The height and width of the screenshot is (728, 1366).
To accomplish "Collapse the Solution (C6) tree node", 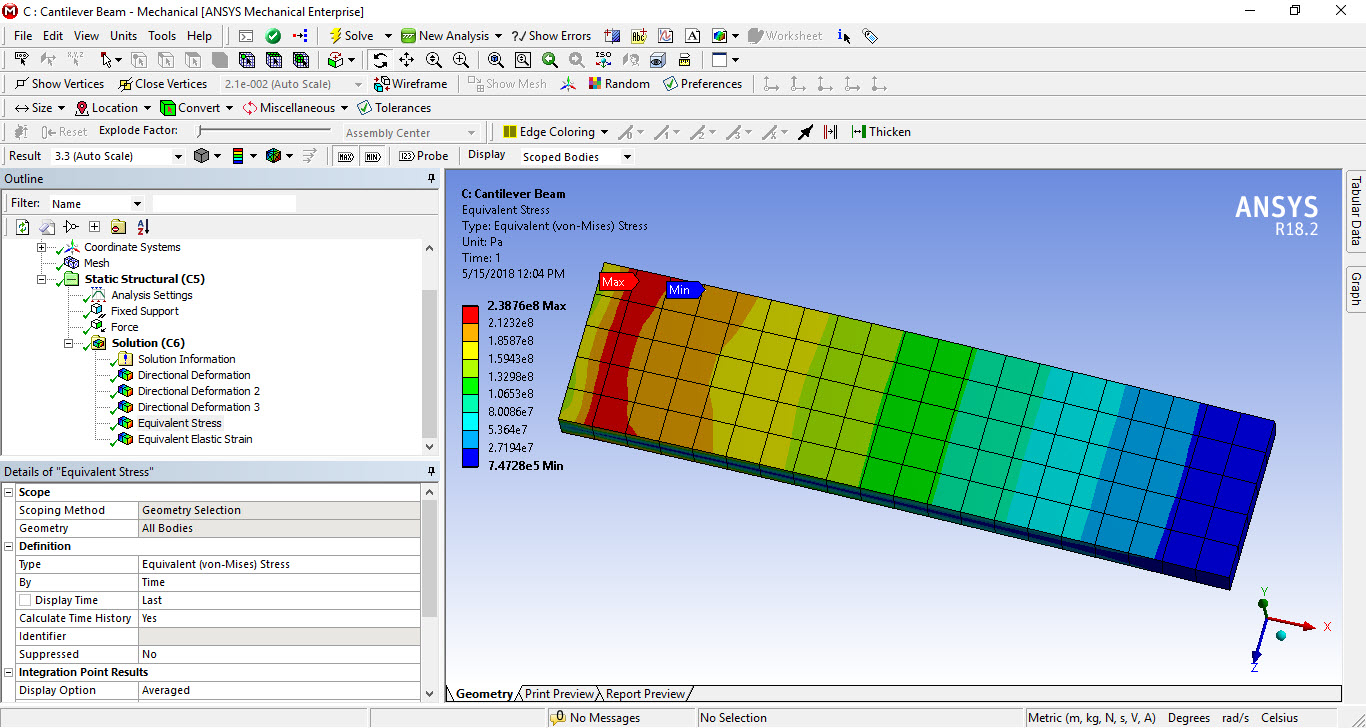I will [x=69, y=343].
